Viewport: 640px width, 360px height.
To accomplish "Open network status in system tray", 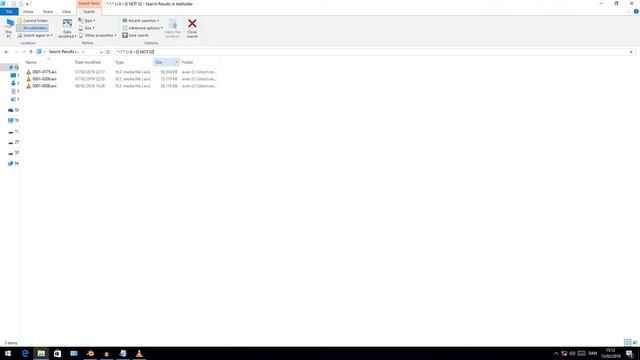I will click(x=564, y=353).
